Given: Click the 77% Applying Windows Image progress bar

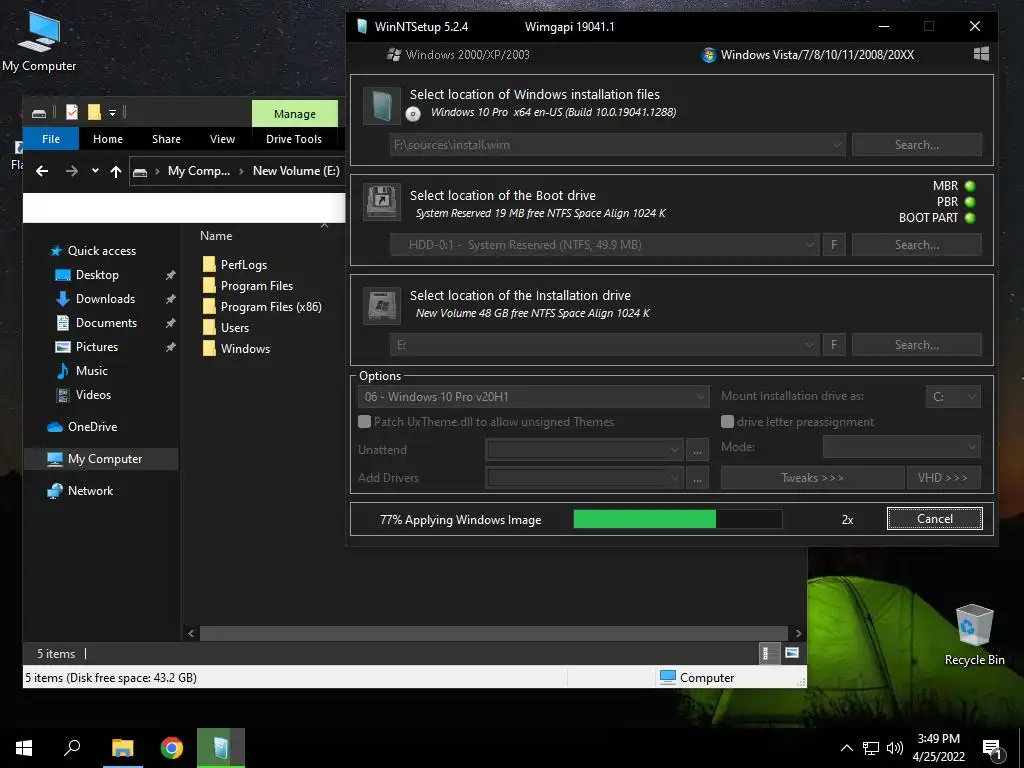Looking at the screenshot, I should 677,519.
